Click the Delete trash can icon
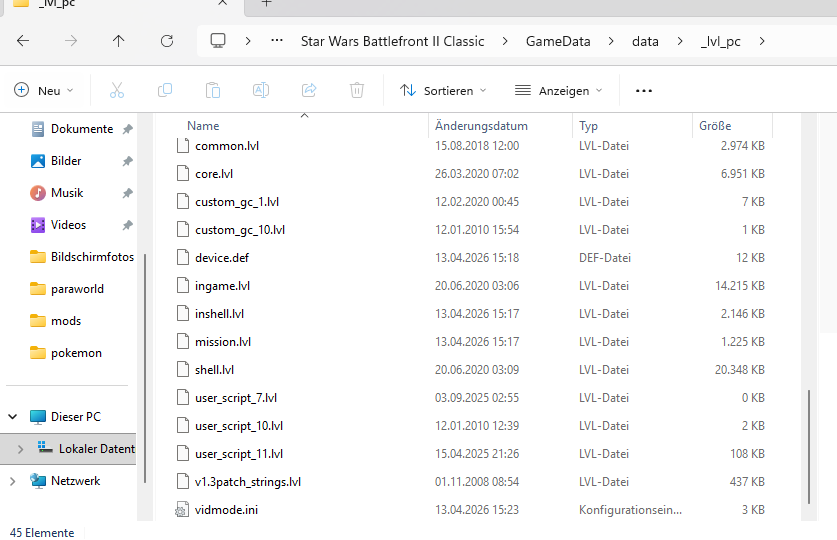Image resolution: width=837 pixels, height=540 pixels. (357, 90)
